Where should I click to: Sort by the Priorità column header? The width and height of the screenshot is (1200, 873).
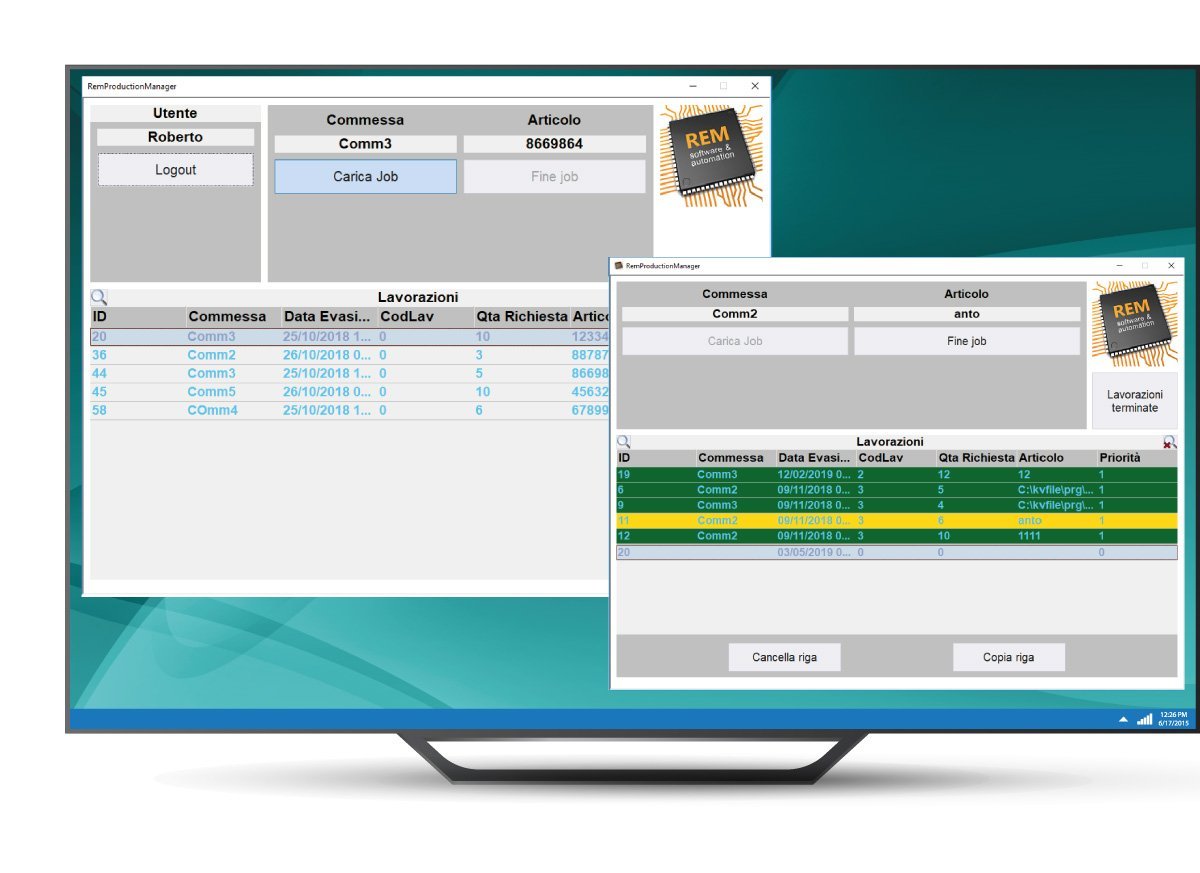click(1119, 458)
